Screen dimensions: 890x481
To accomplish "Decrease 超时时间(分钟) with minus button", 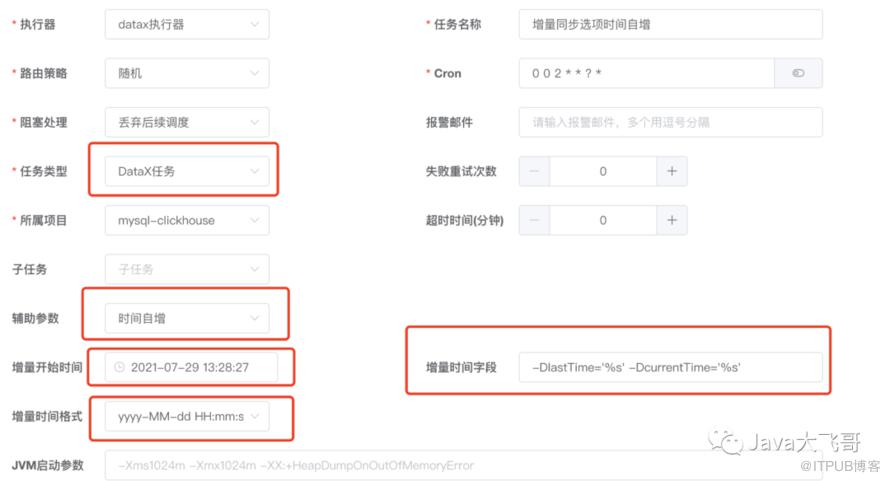I will [x=534, y=220].
